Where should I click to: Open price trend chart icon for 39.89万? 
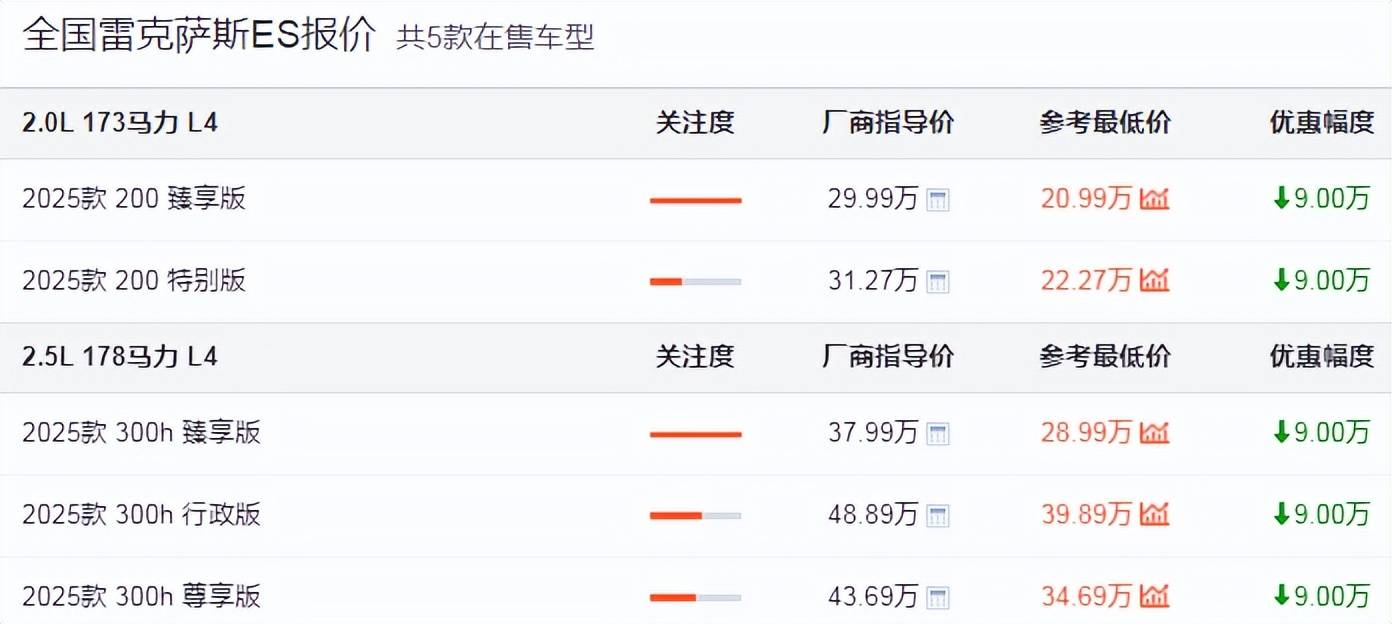1154,515
